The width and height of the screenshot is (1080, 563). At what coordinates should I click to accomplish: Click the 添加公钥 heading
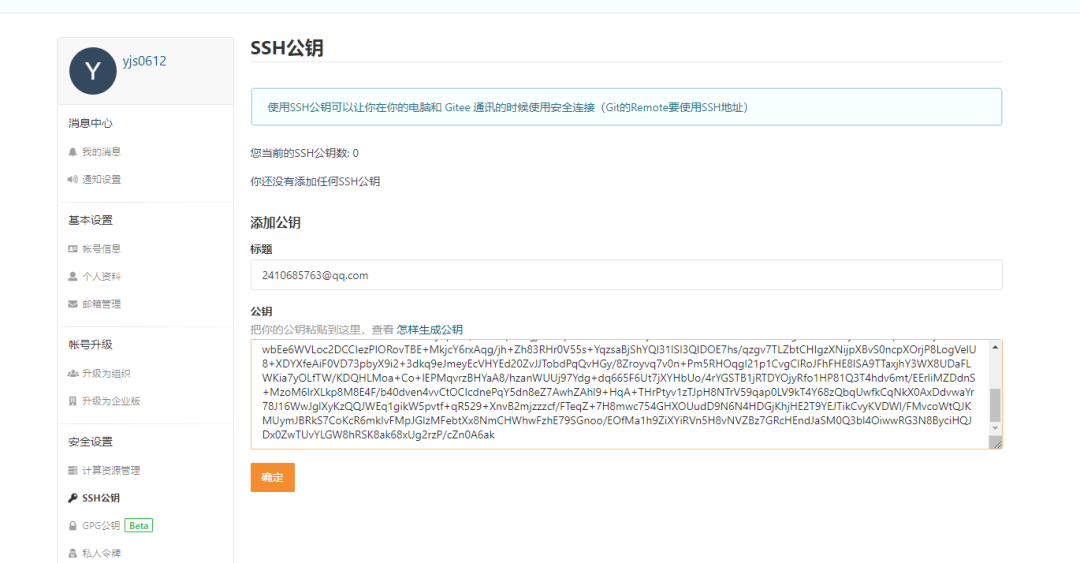(276, 223)
